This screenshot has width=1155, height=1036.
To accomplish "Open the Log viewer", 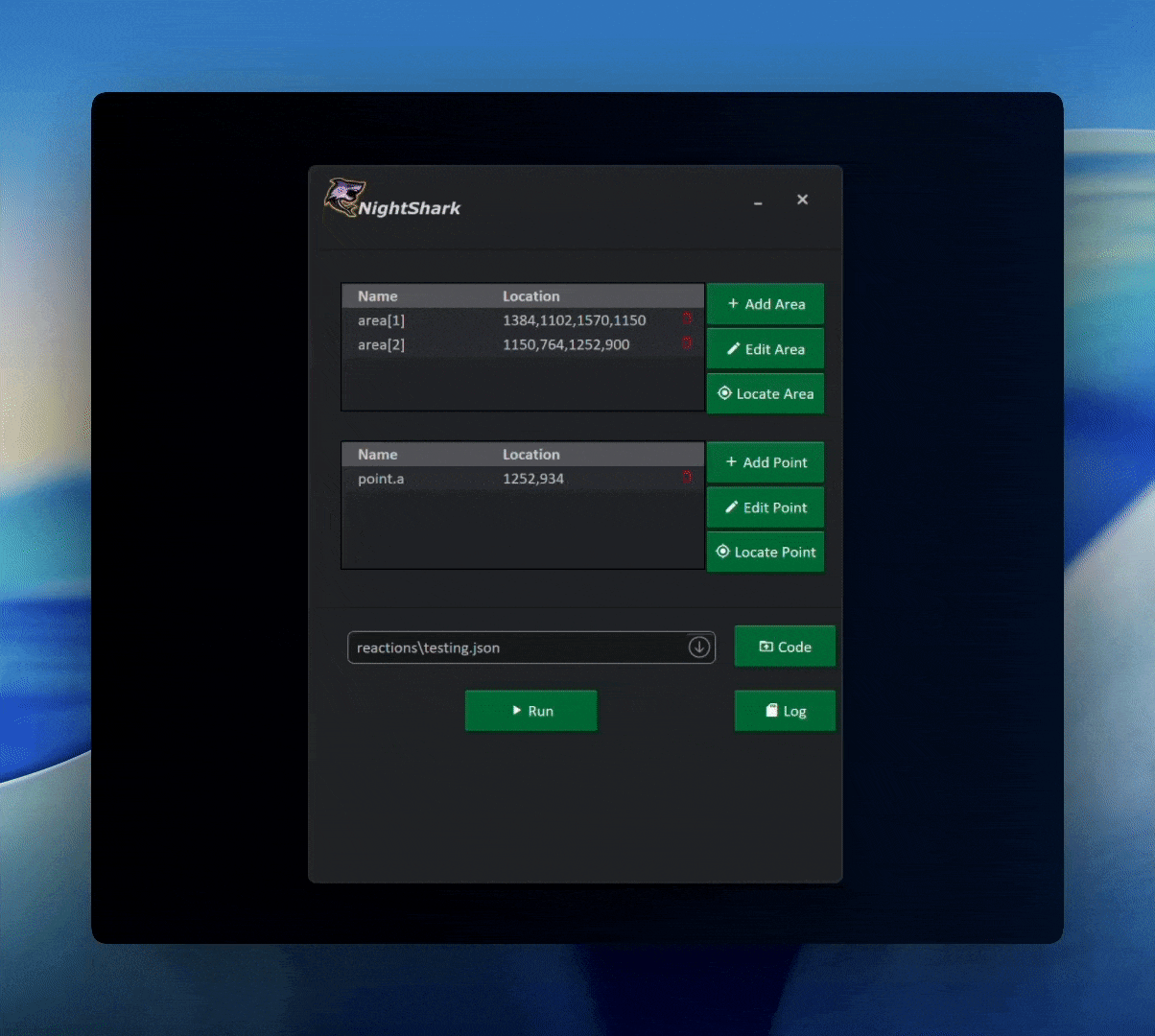I will [785, 711].
